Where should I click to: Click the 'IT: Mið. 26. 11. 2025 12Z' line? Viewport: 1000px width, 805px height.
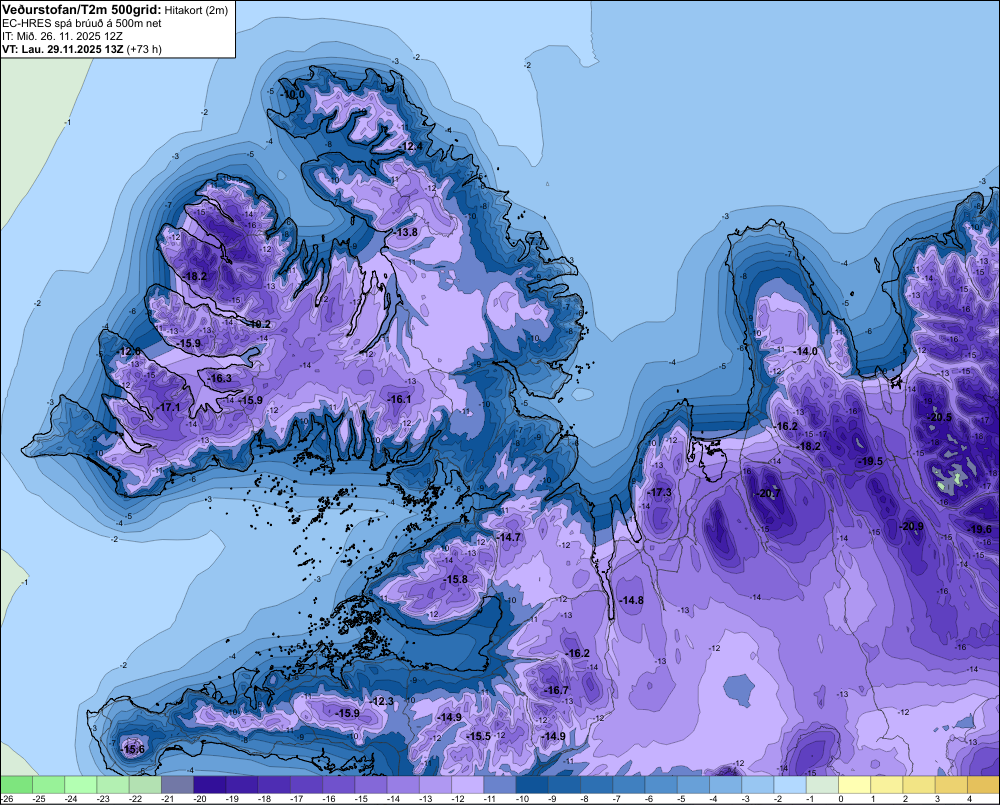click(62, 36)
